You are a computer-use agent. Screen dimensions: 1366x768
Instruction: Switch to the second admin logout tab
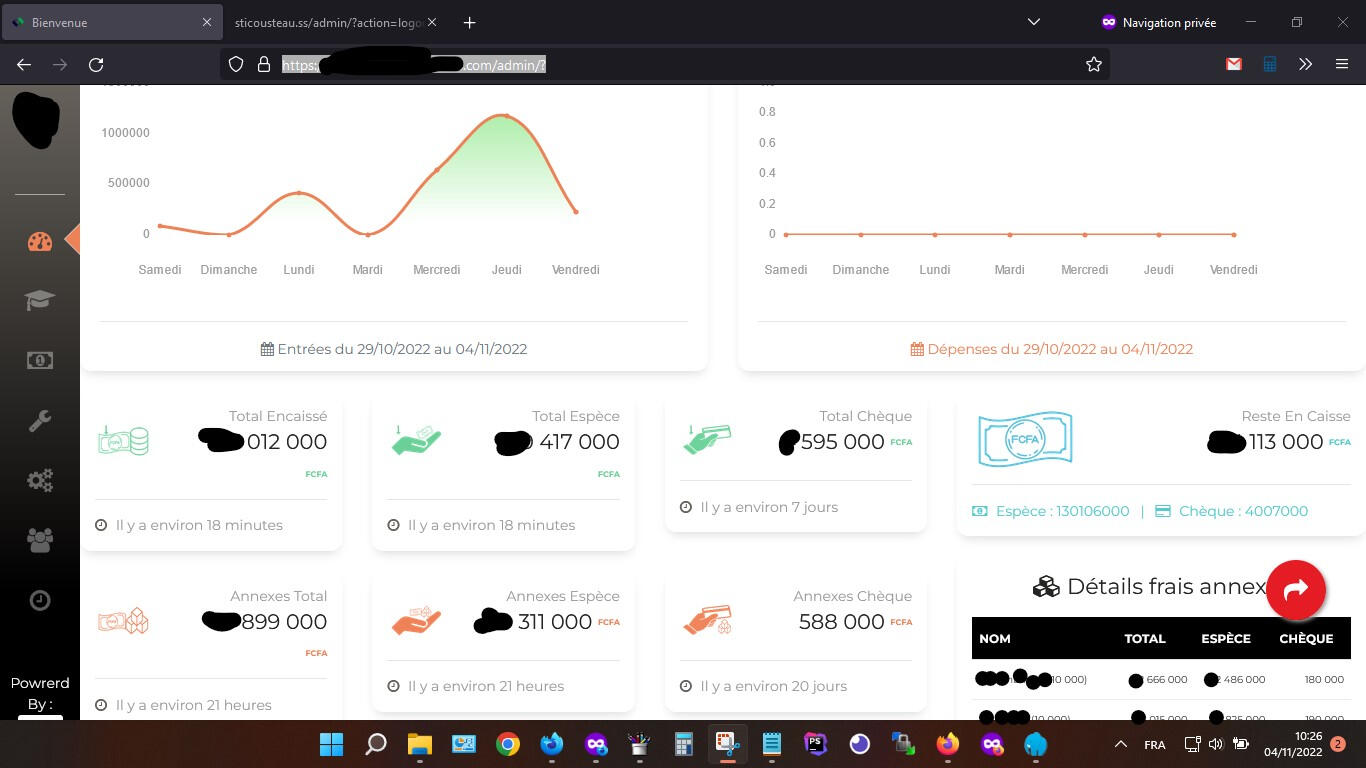coord(325,22)
